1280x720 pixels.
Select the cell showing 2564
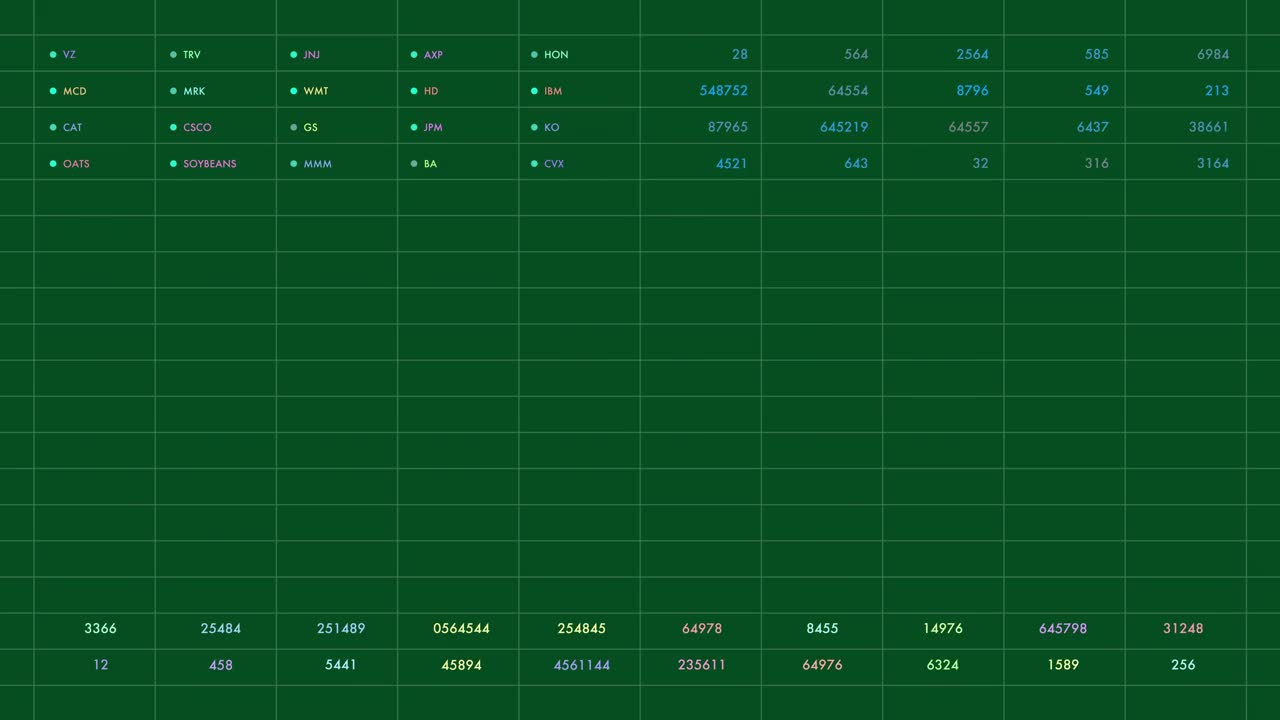coord(942,54)
